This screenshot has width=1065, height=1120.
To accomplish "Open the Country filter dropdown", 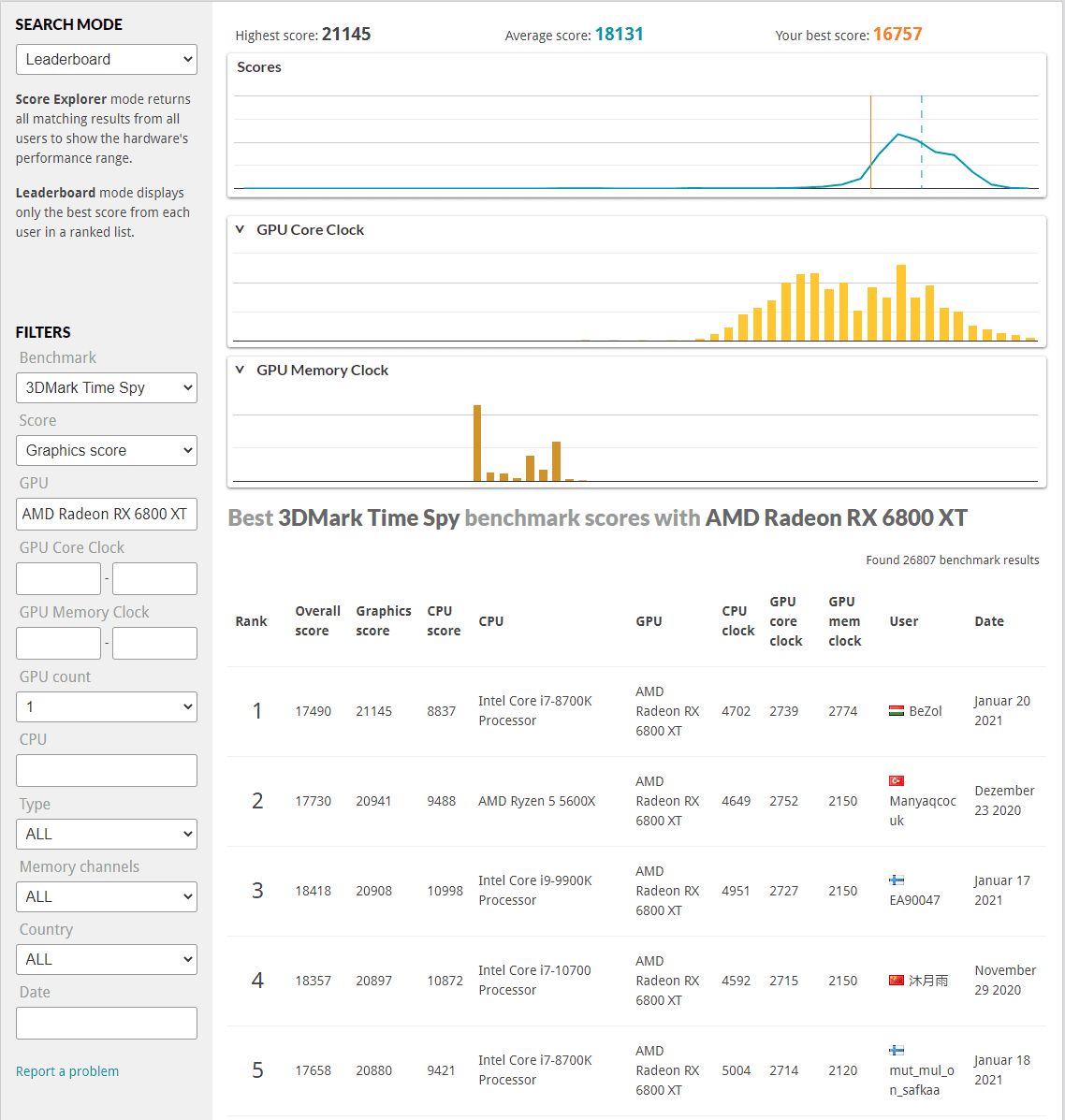I will [x=107, y=959].
